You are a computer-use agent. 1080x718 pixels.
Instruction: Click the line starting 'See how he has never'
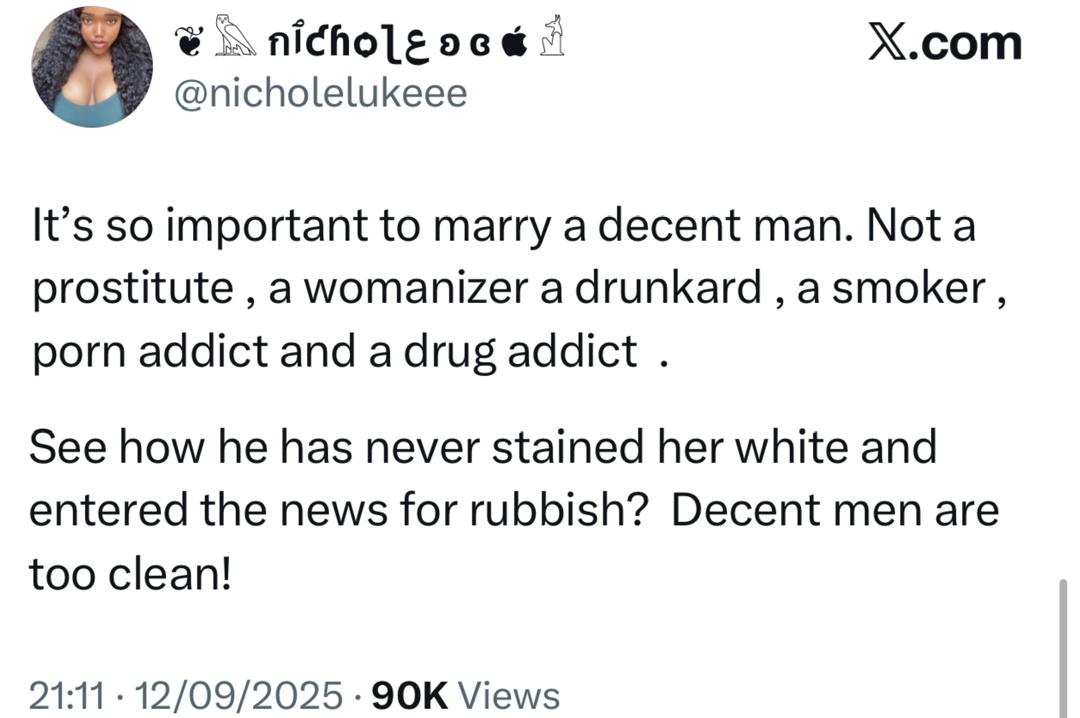(x=483, y=447)
